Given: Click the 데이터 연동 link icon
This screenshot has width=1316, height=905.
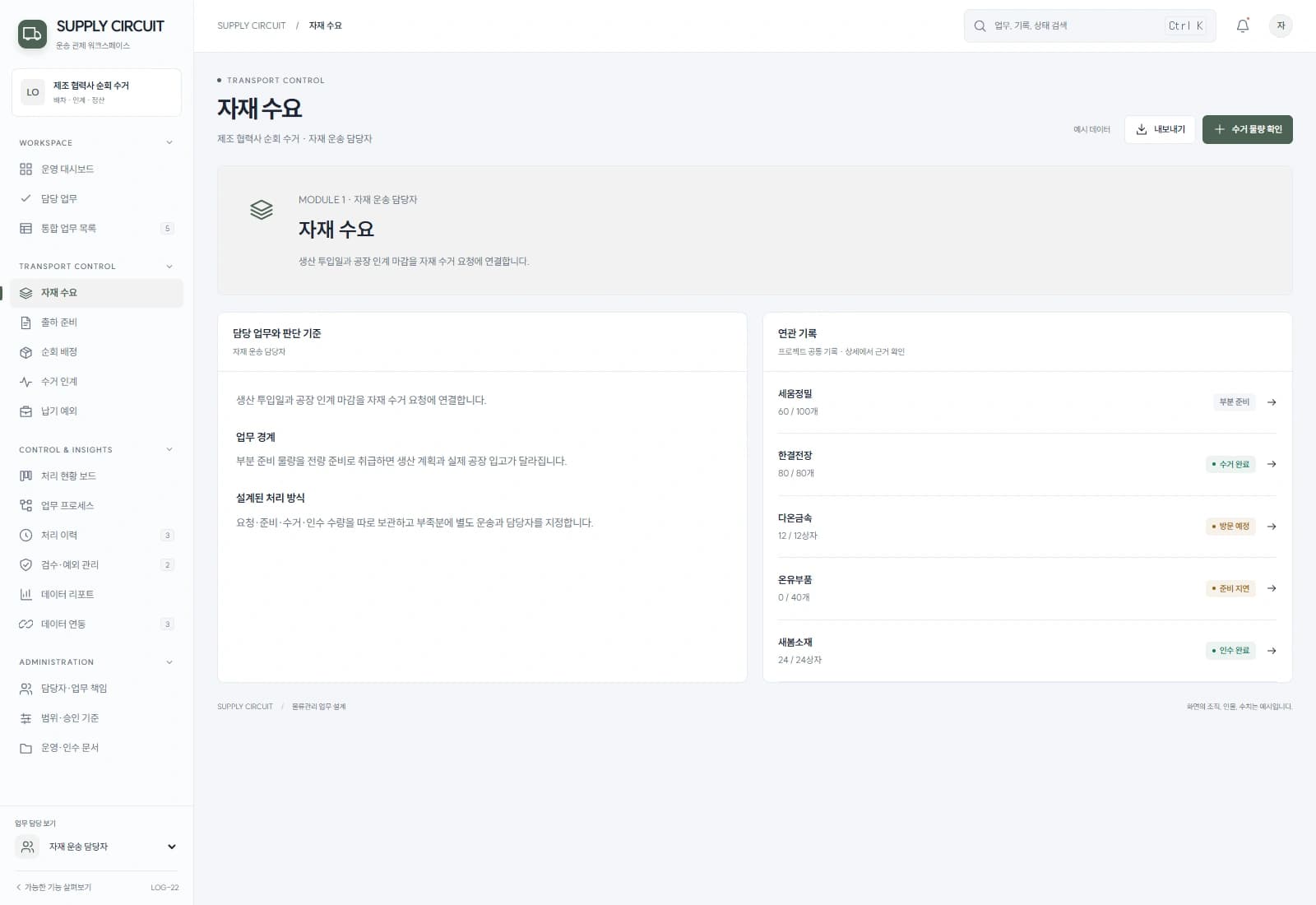Looking at the screenshot, I should [25, 624].
